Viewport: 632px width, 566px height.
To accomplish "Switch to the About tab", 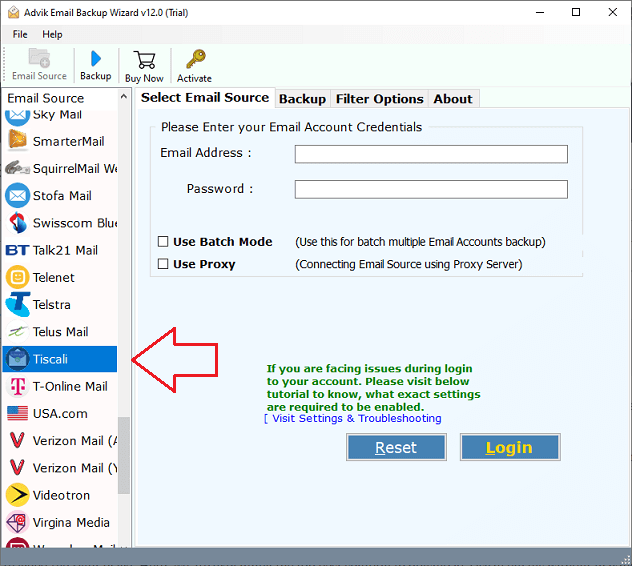I will point(453,99).
